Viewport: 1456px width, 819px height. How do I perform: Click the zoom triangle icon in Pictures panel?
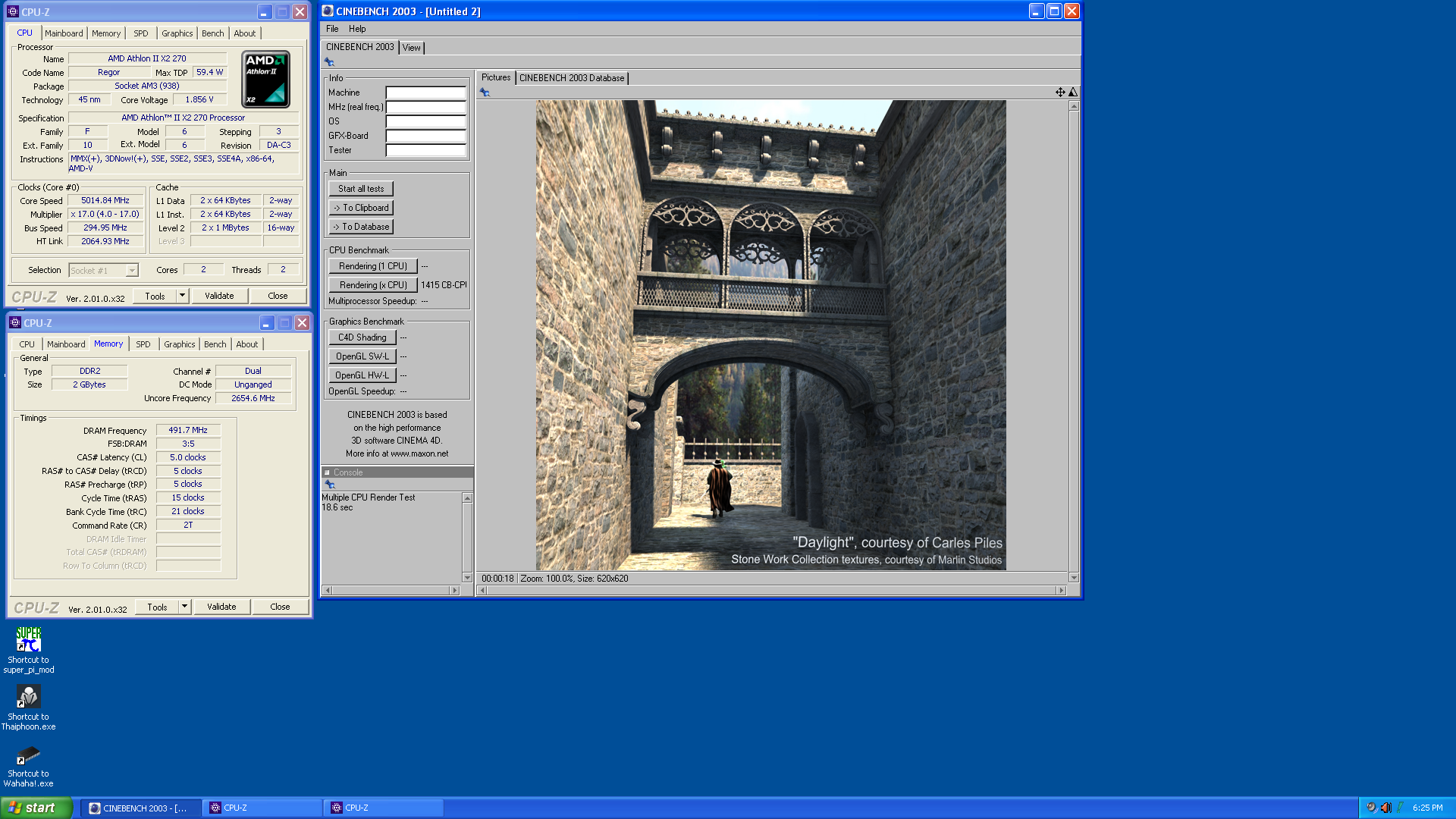coord(1073,93)
